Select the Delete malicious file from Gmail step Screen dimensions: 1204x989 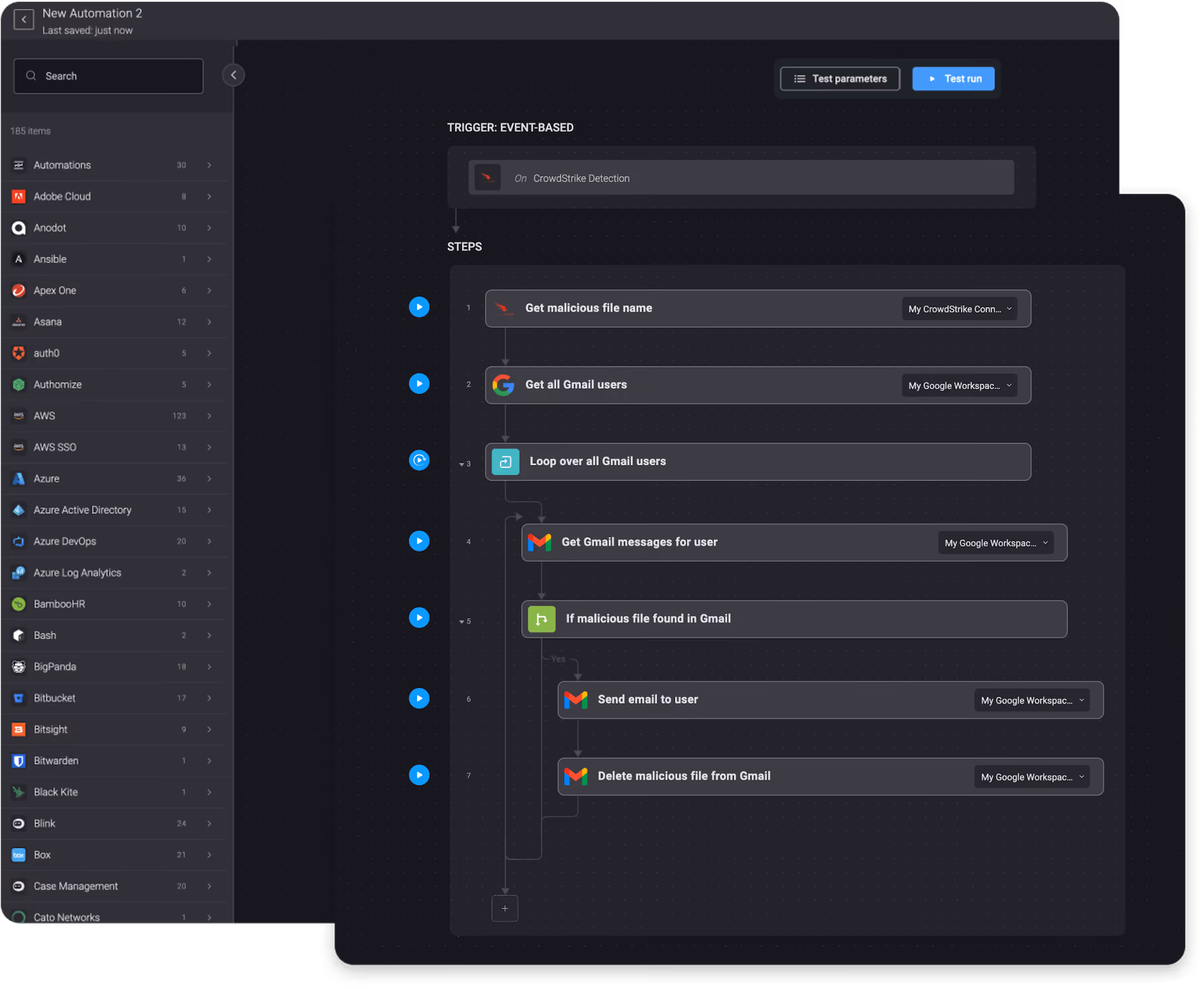pyautogui.click(x=830, y=777)
